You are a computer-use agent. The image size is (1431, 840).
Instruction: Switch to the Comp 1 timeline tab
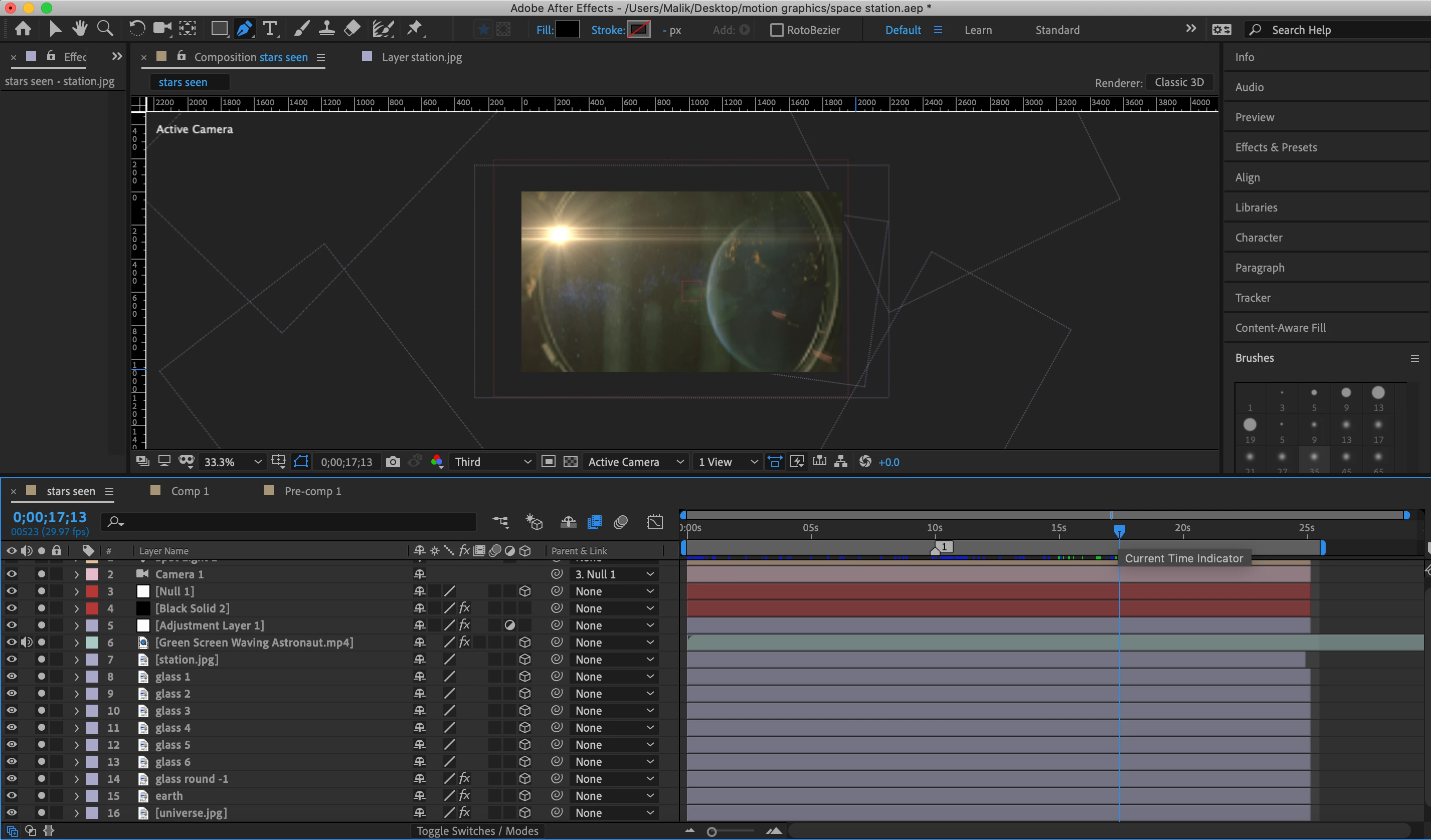tap(190, 492)
